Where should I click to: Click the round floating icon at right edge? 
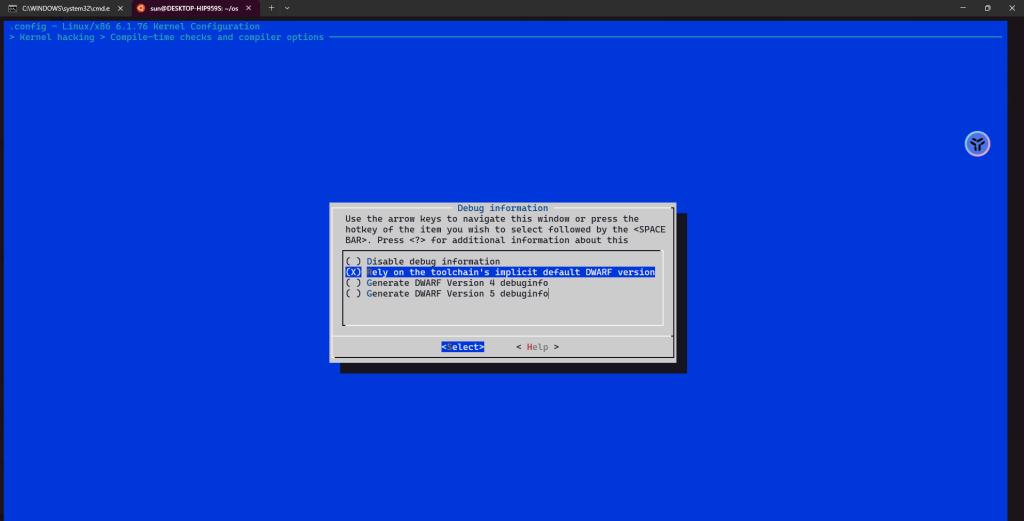977,144
